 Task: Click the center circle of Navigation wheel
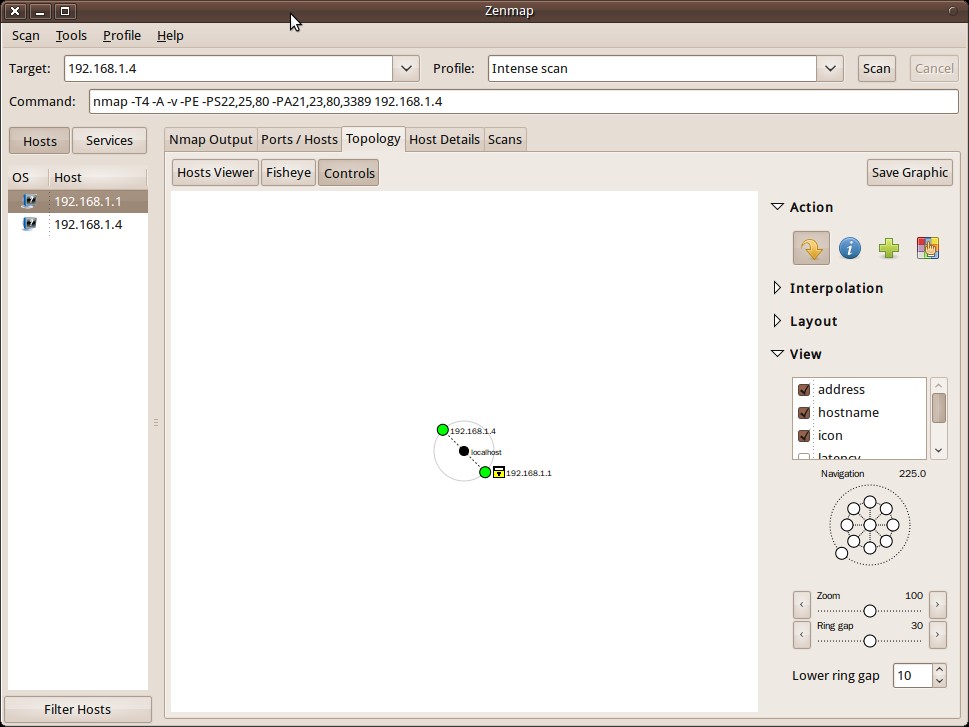[870, 525]
